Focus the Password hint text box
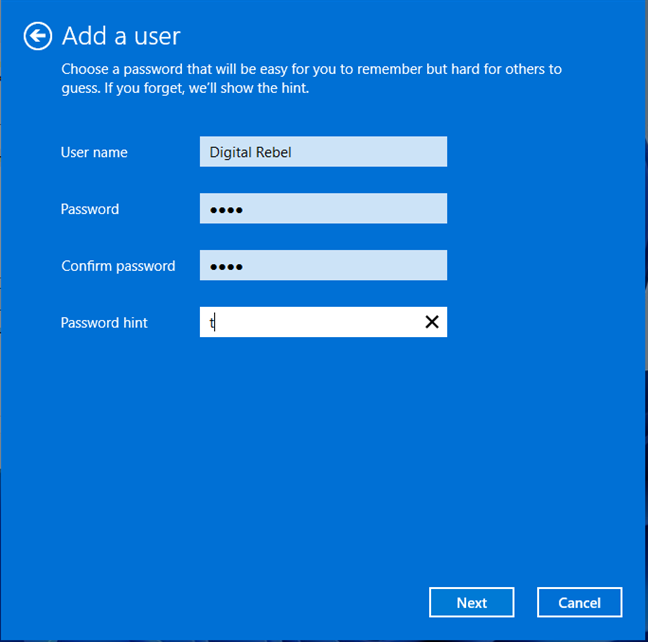 tap(310, 322)
